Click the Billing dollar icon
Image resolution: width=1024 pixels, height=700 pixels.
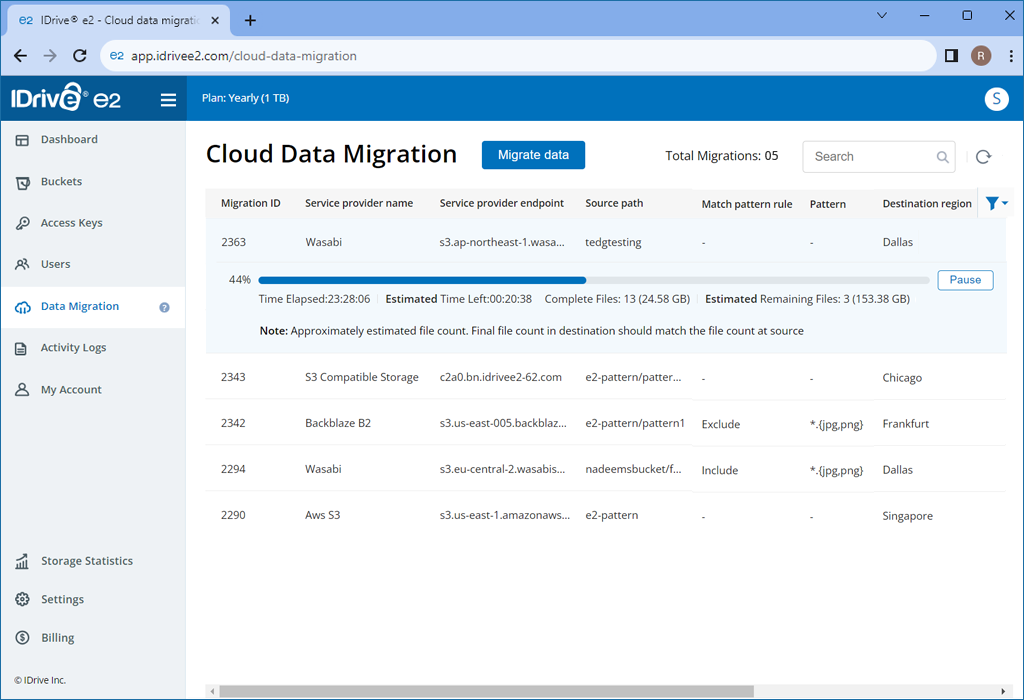point(22,638)
